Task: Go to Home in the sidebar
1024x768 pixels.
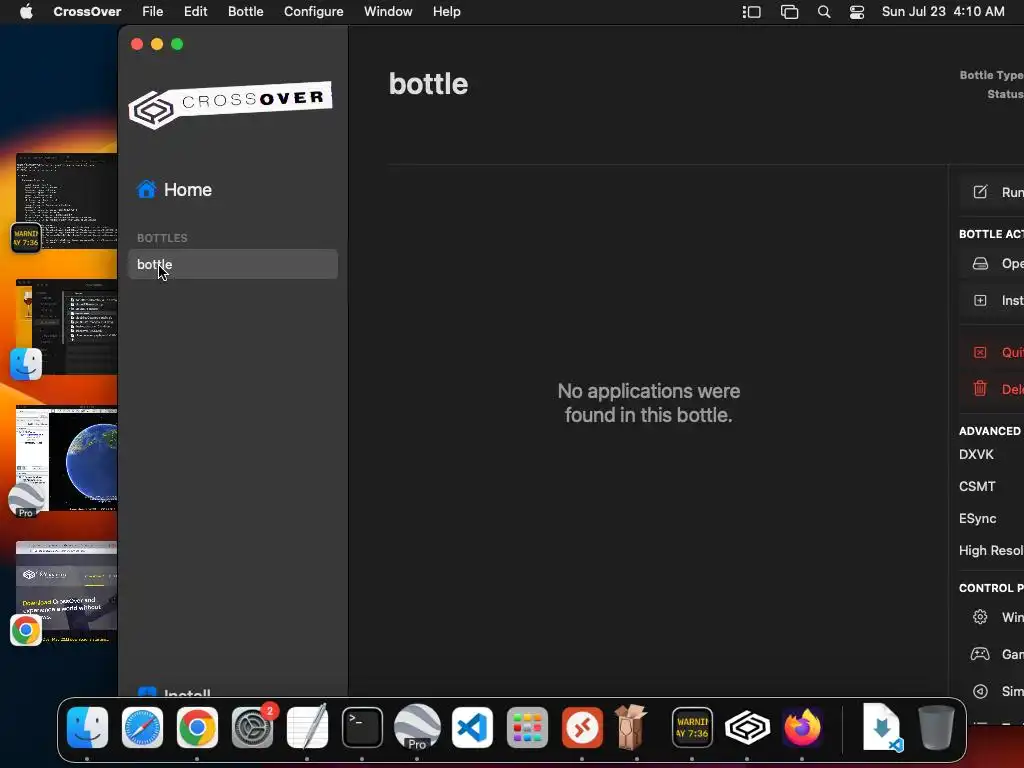Action: click(174, 189)
